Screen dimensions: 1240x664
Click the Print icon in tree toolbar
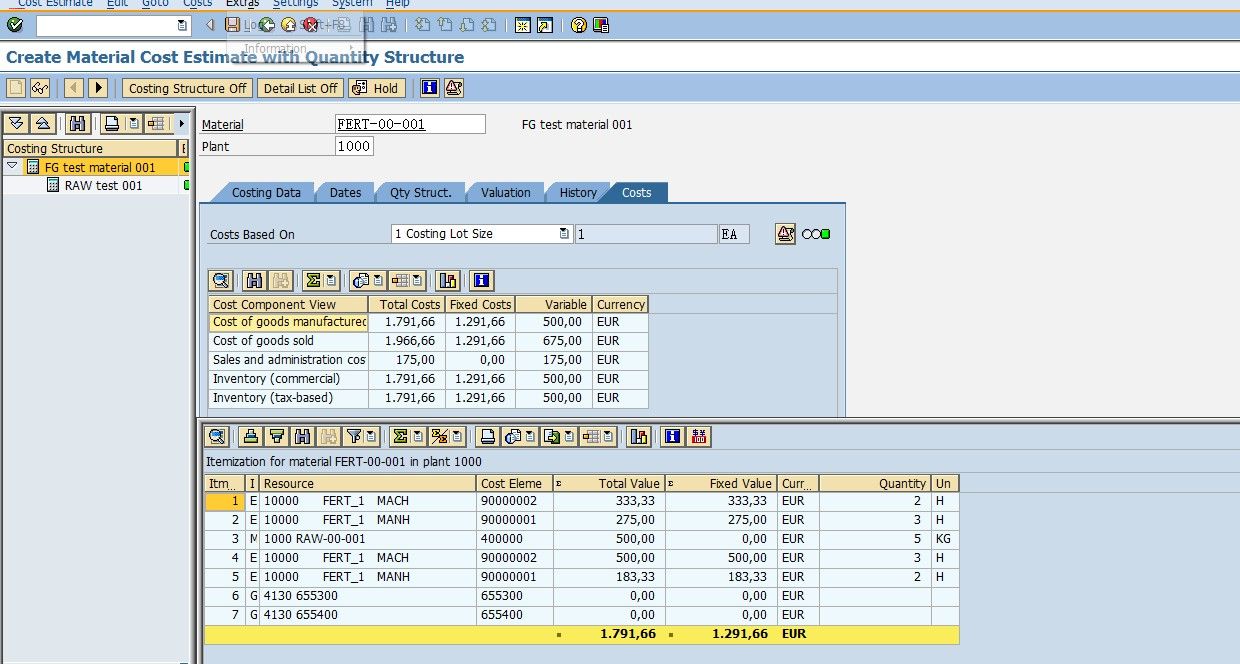pos(112,124)
